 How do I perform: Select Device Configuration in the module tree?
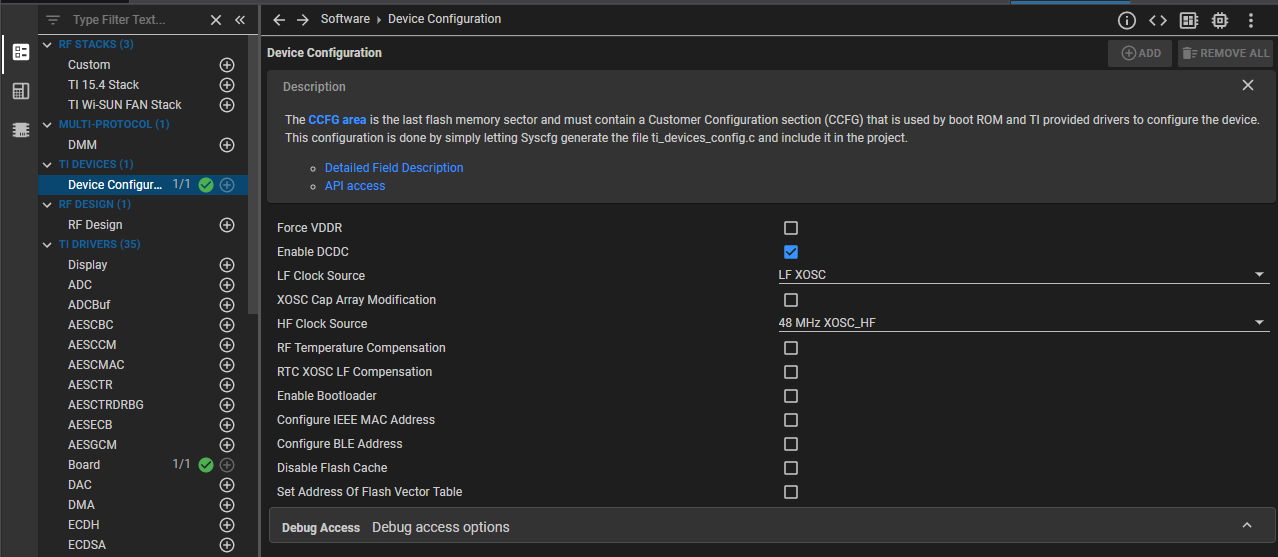(114, 185)
